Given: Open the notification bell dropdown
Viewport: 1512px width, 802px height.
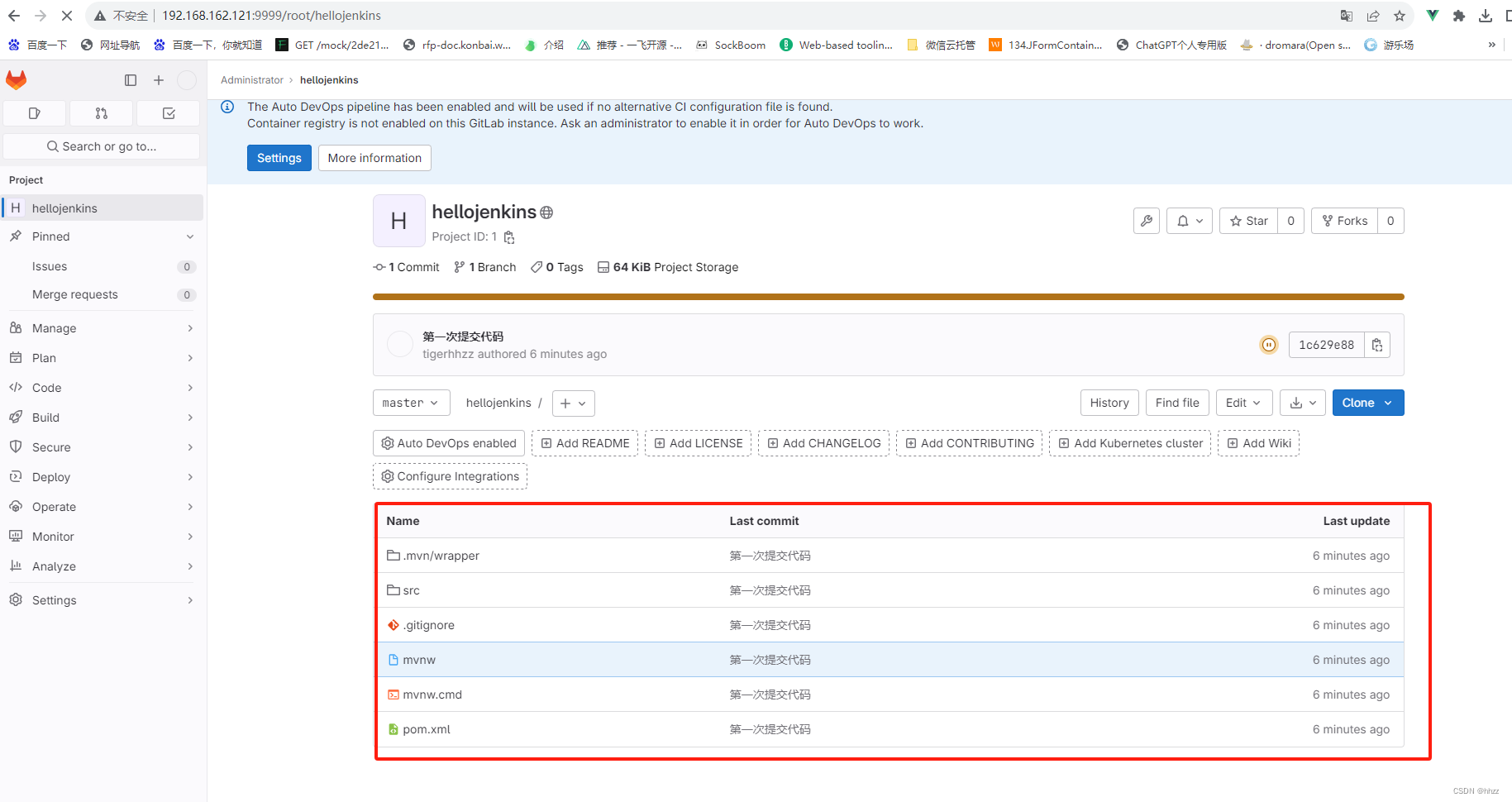Looking at the screenshot, I should coord(1190,221).
